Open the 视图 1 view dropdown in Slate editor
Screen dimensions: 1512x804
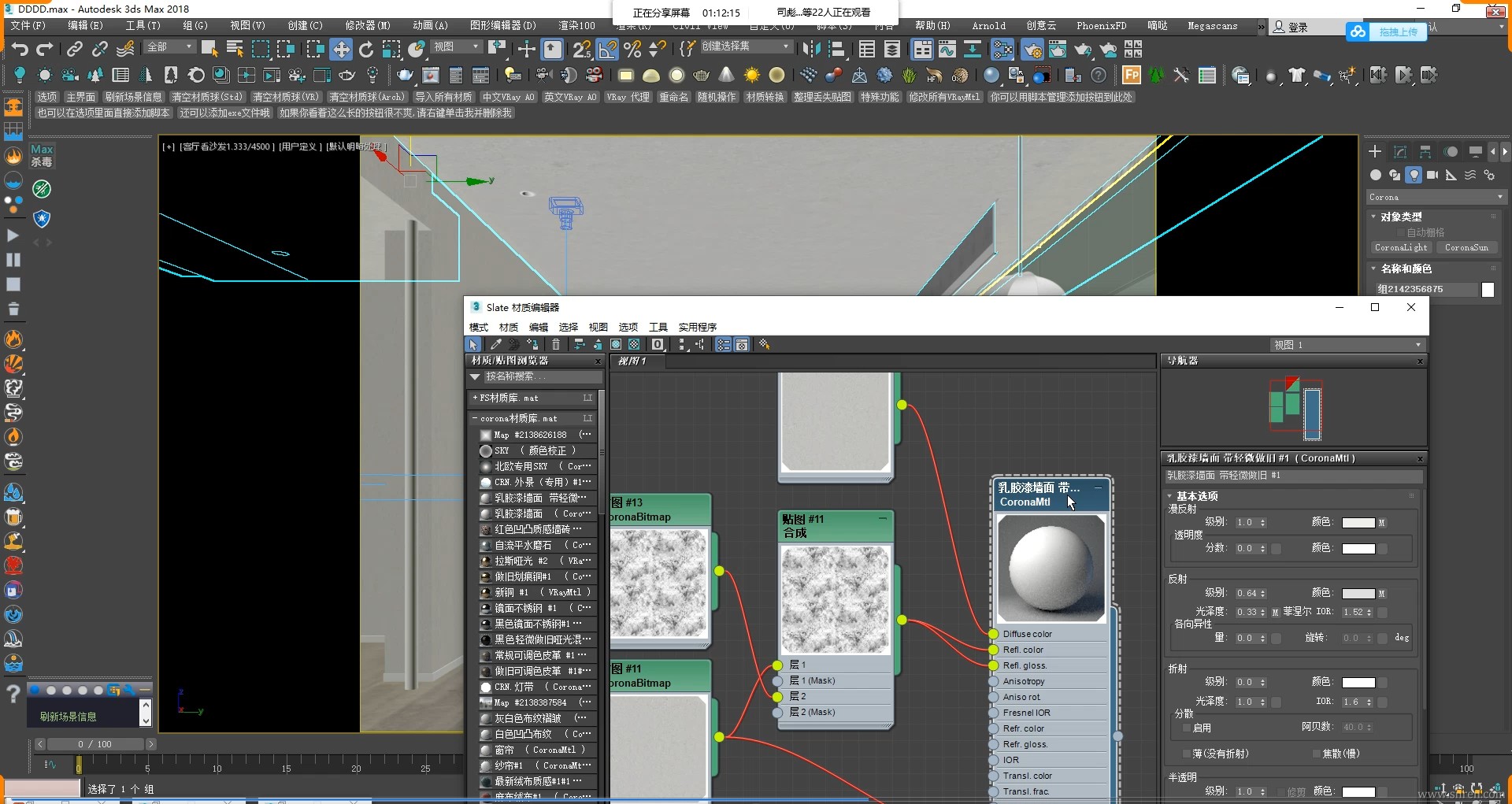(1347, 345)
